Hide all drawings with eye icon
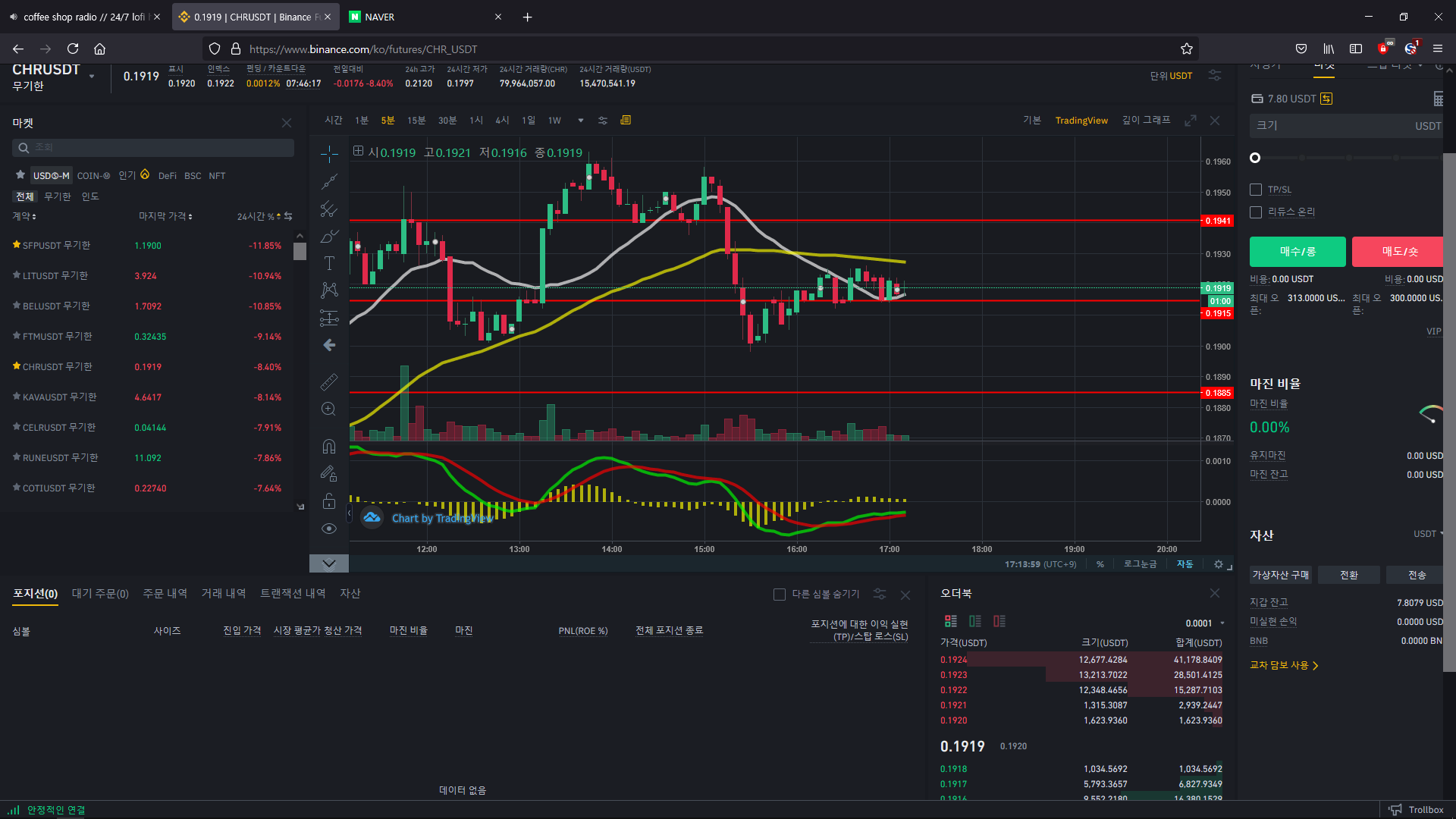 click(x=329, y=529)
